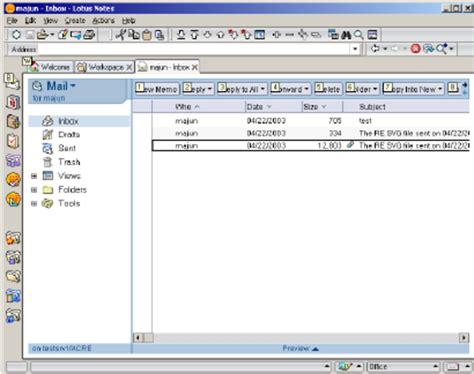
Task: Click the Copy icon beside the scissors
Action: (x=134, y=34)
